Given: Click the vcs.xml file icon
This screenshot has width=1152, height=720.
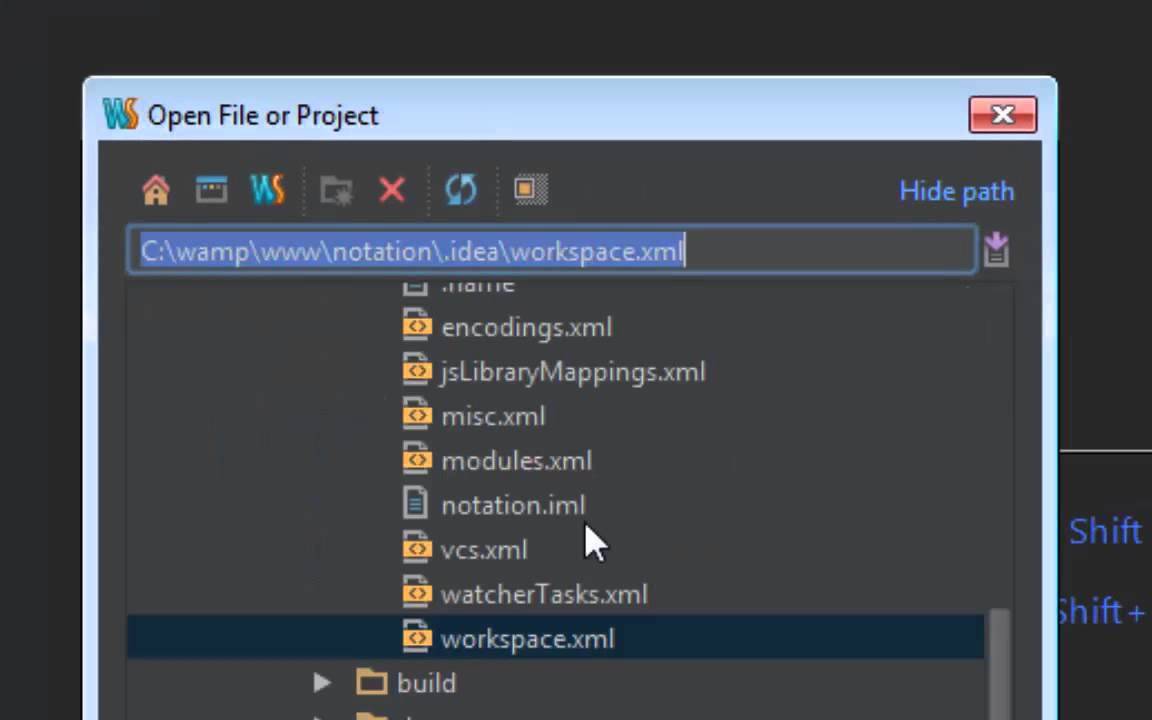Looking at the screenshot, I should 417,549.
